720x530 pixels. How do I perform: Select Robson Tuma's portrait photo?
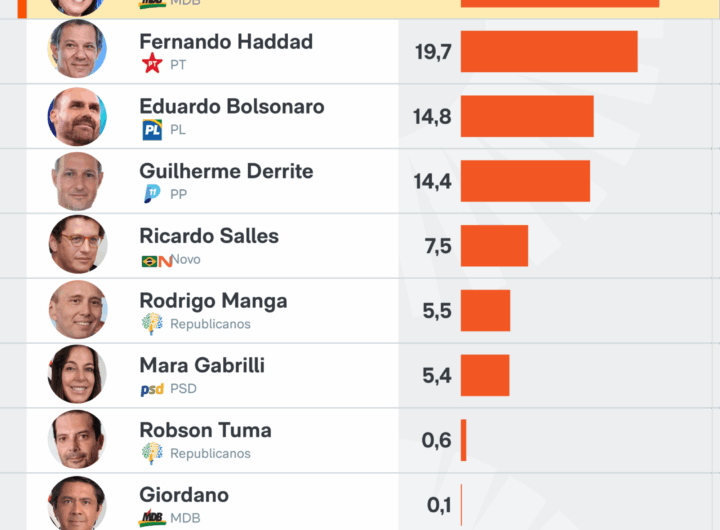tap(77, 439)
